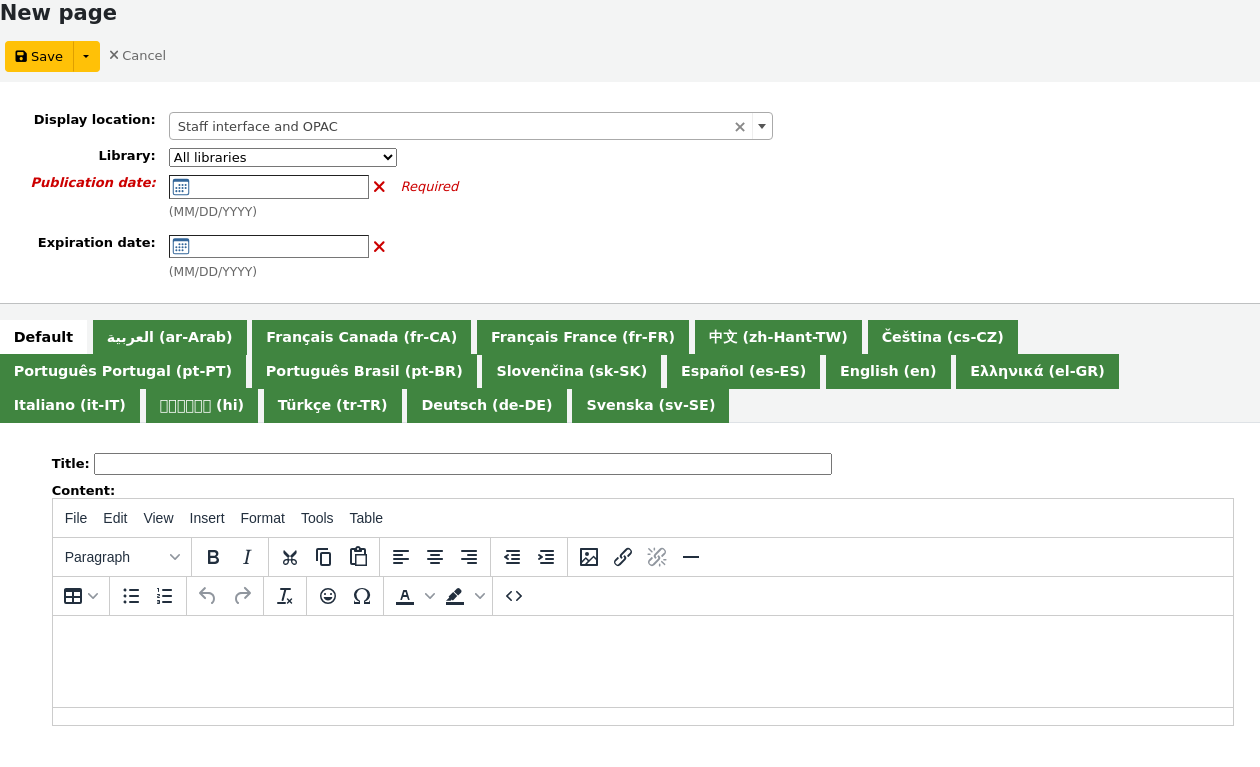Open the Library selection dropdown
The width and height of the screenshot is (1260, 767).
tap(282, 157)
